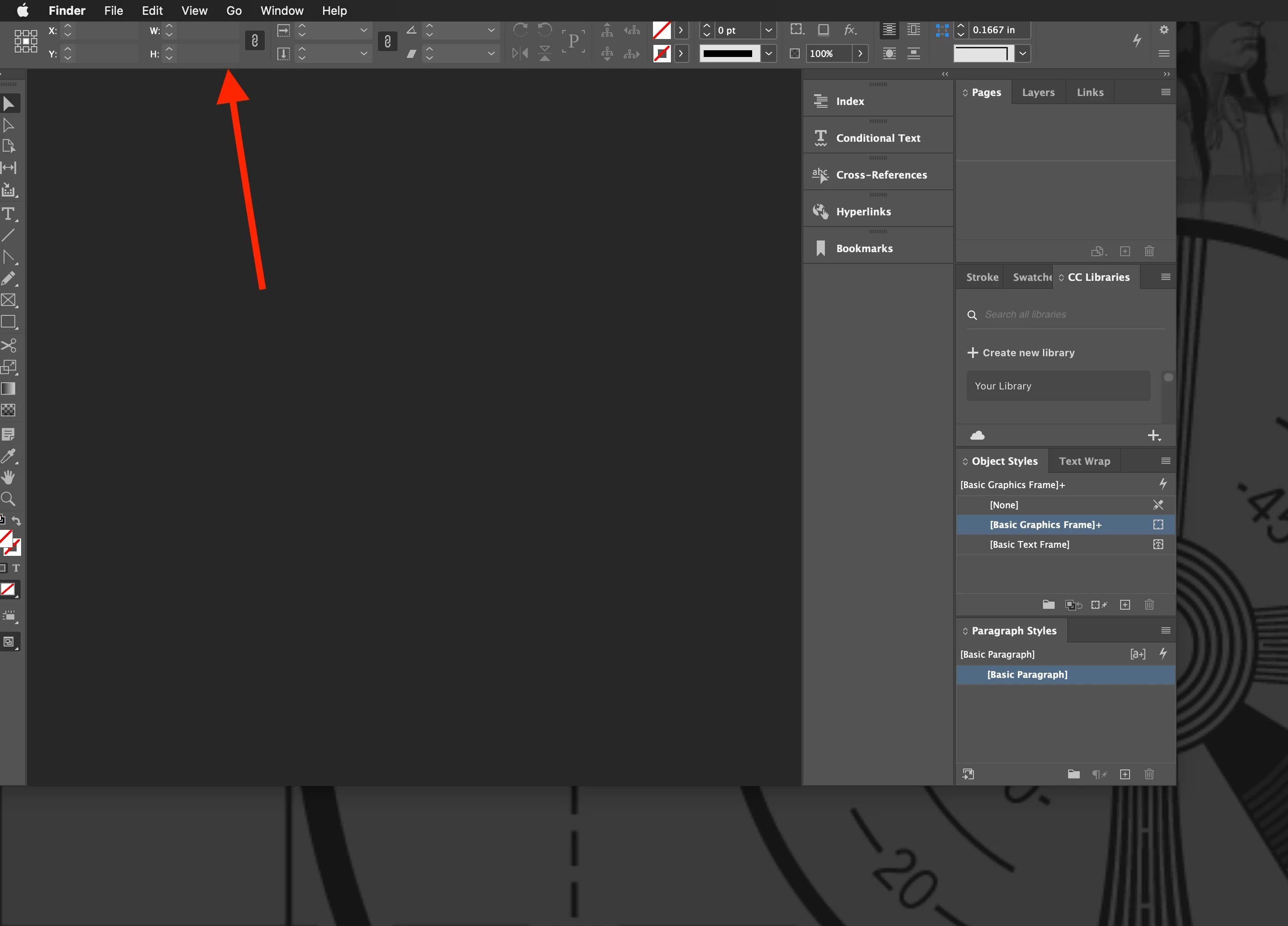Switch to the Layers tab
Image resolution: width=1288 pixels, height=926 pixels.
[x=1038, y=92]
